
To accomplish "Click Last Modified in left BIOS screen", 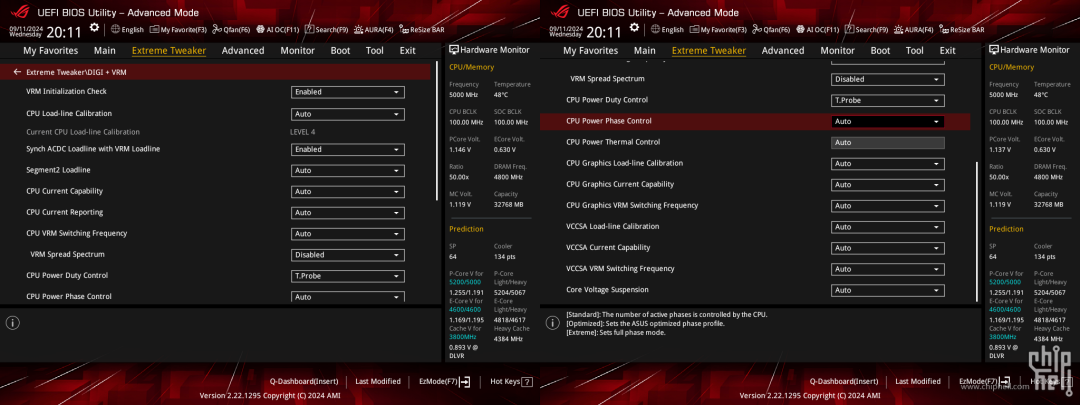I will point(378,381).
